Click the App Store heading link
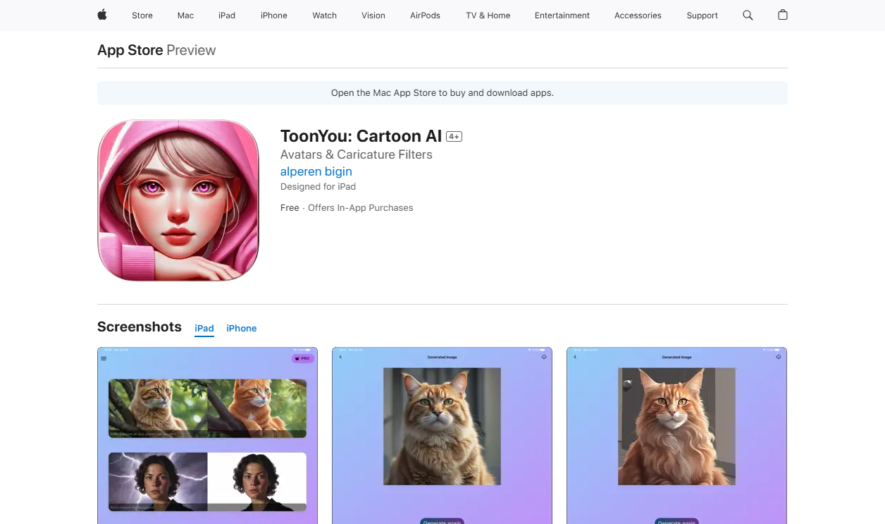This screenshot has height=524, width=885. [130, 50]
